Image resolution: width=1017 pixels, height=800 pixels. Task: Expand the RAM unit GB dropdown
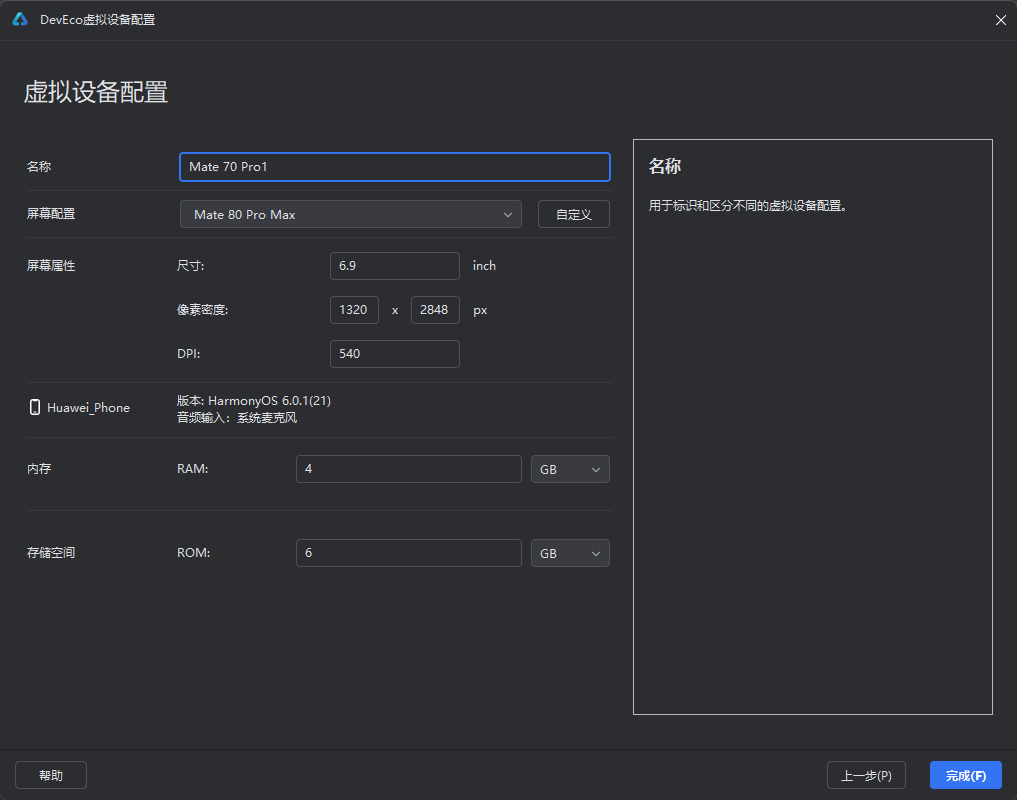click(x=569, y=469)
